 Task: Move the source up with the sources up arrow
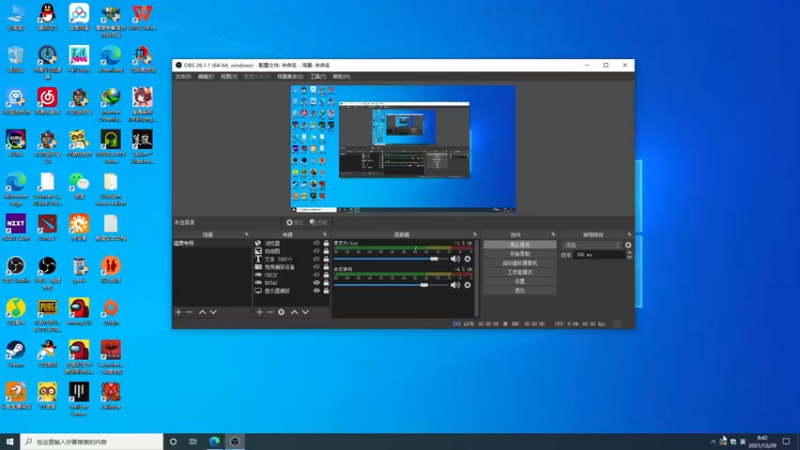tap(294, 312)
